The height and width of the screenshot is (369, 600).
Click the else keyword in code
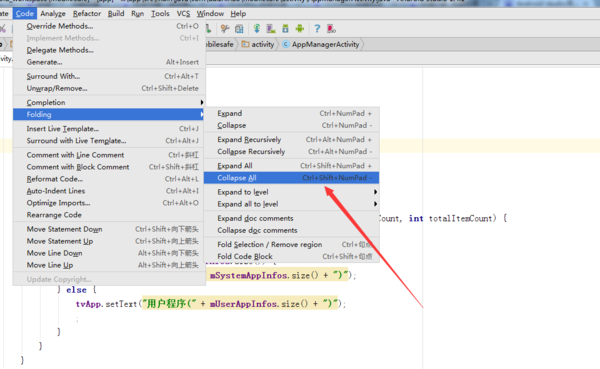click(x=77, y=290)
